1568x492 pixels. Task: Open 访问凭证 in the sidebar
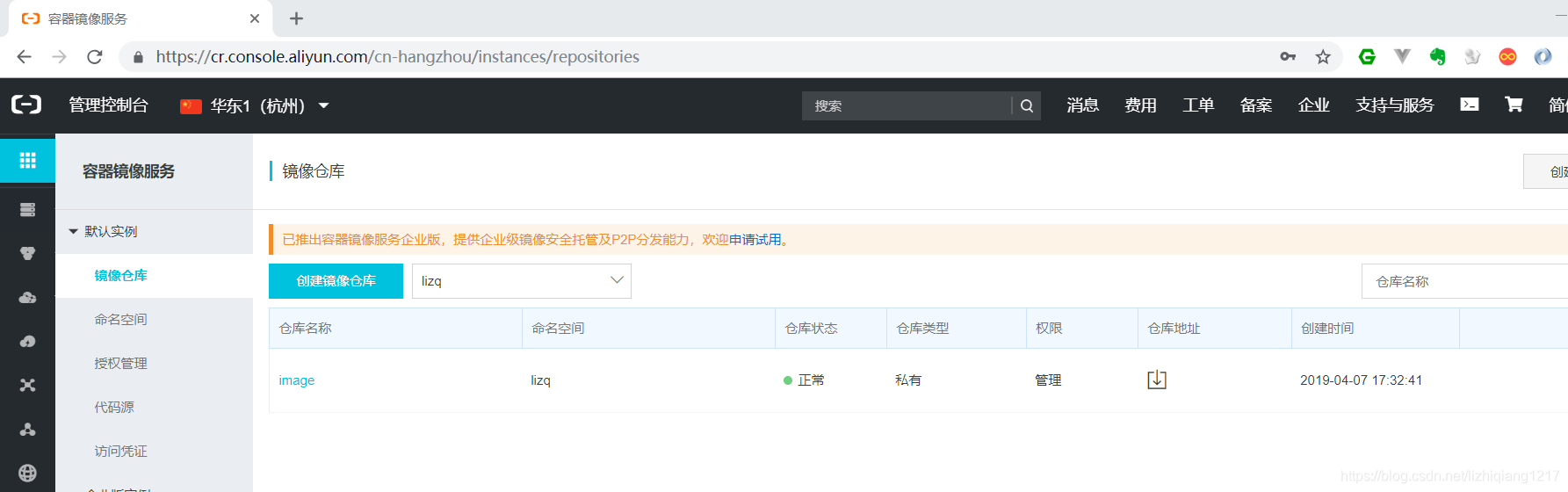pos(121,451)
